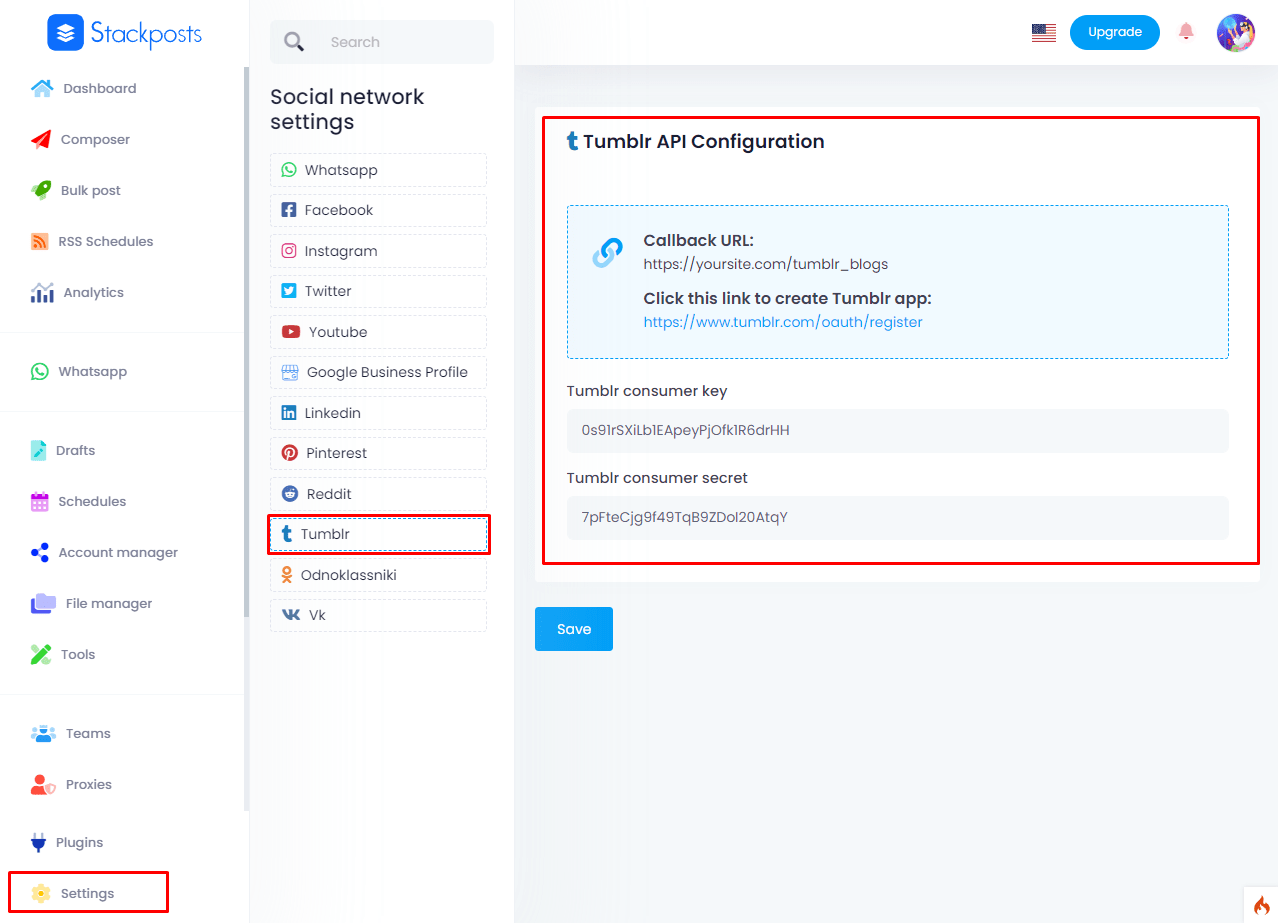Select the Youtube icon in the network list
The image size is (1278, 923).
click(290, 331)
